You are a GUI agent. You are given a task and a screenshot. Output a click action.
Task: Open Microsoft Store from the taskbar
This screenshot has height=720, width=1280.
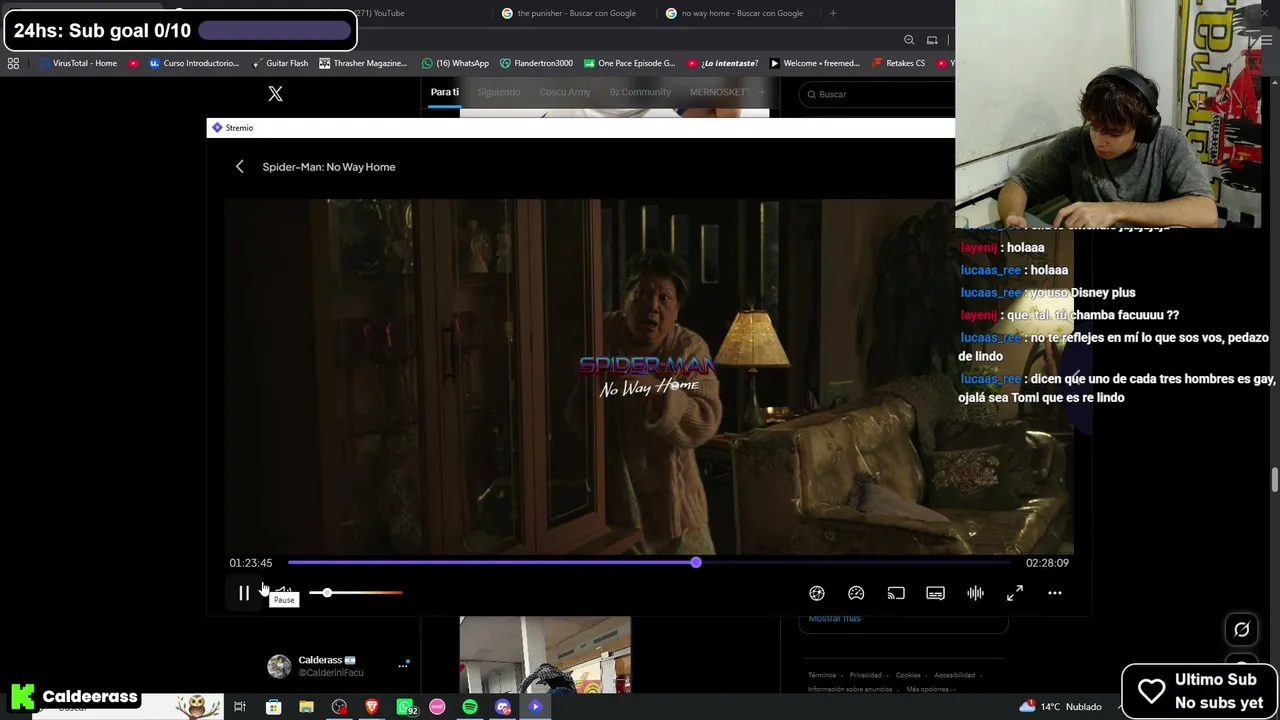[x=273, y=707]
